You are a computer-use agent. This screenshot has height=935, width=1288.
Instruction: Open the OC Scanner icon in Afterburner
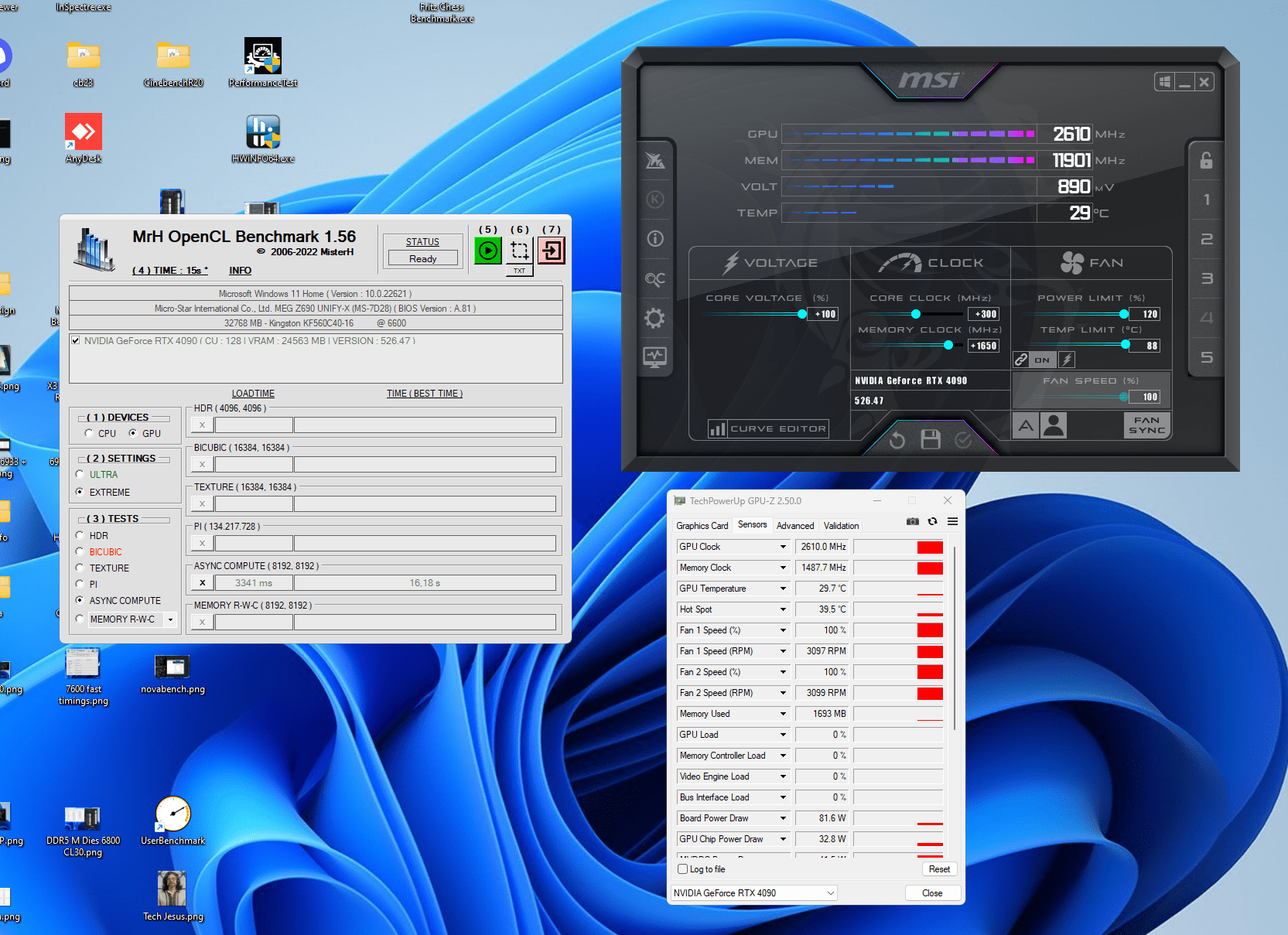tap(654, 279)
